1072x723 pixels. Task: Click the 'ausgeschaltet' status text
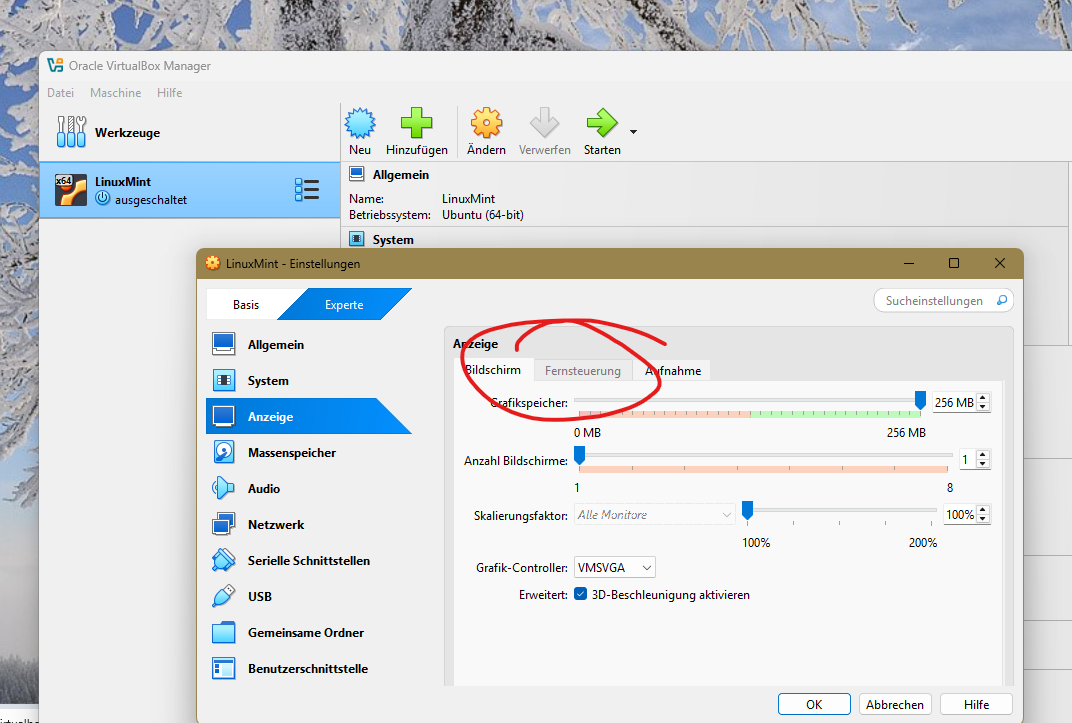pos(150,200)
